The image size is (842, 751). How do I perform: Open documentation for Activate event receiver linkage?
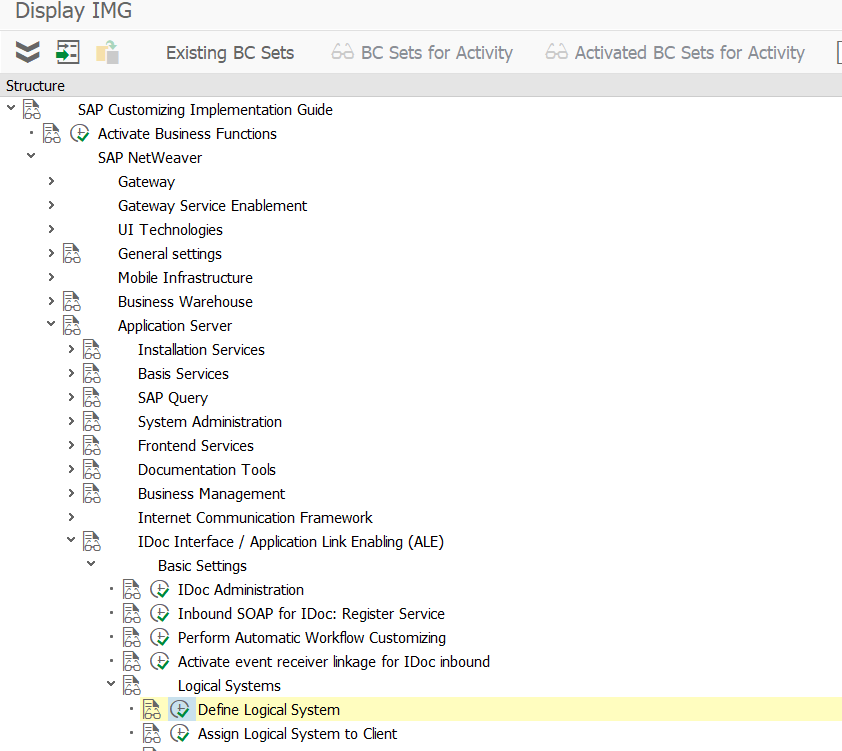pyautogui.click(x=132, y=661)
